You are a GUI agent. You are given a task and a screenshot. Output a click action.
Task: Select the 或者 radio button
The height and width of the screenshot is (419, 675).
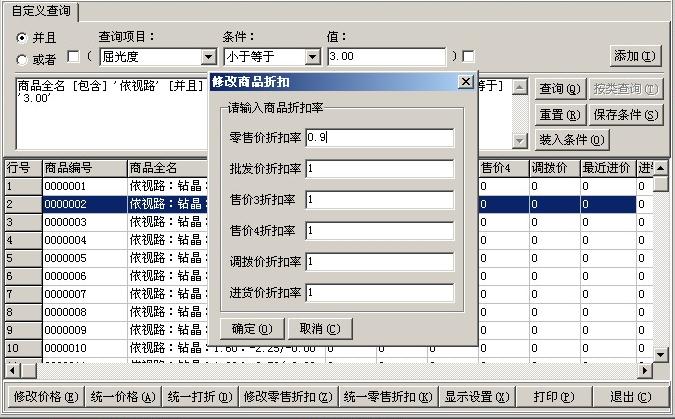[x=21, y=59]
